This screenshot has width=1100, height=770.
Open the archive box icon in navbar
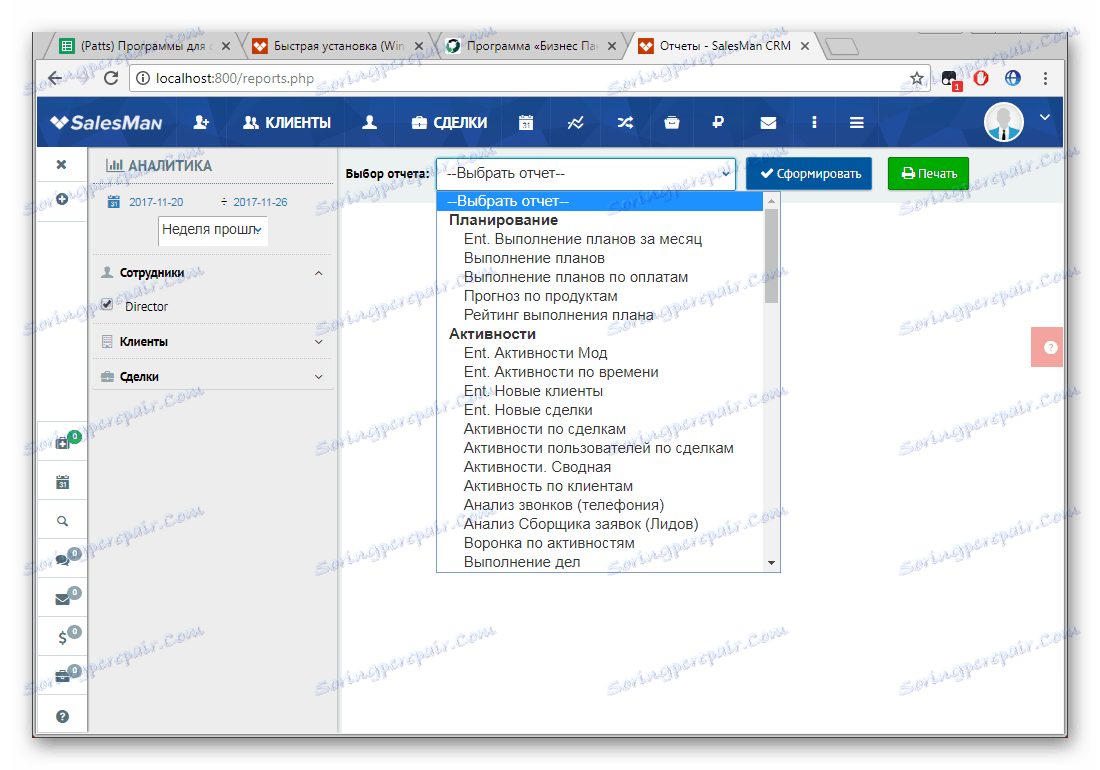pyautogui.click(x=672, y=123)
